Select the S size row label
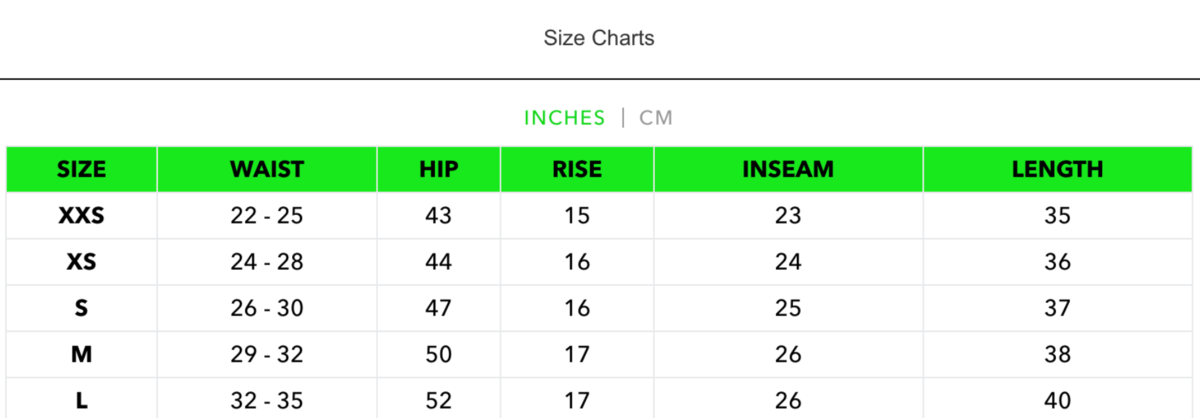Viewport: 1200px width, 418px height. tap(81, 308)
